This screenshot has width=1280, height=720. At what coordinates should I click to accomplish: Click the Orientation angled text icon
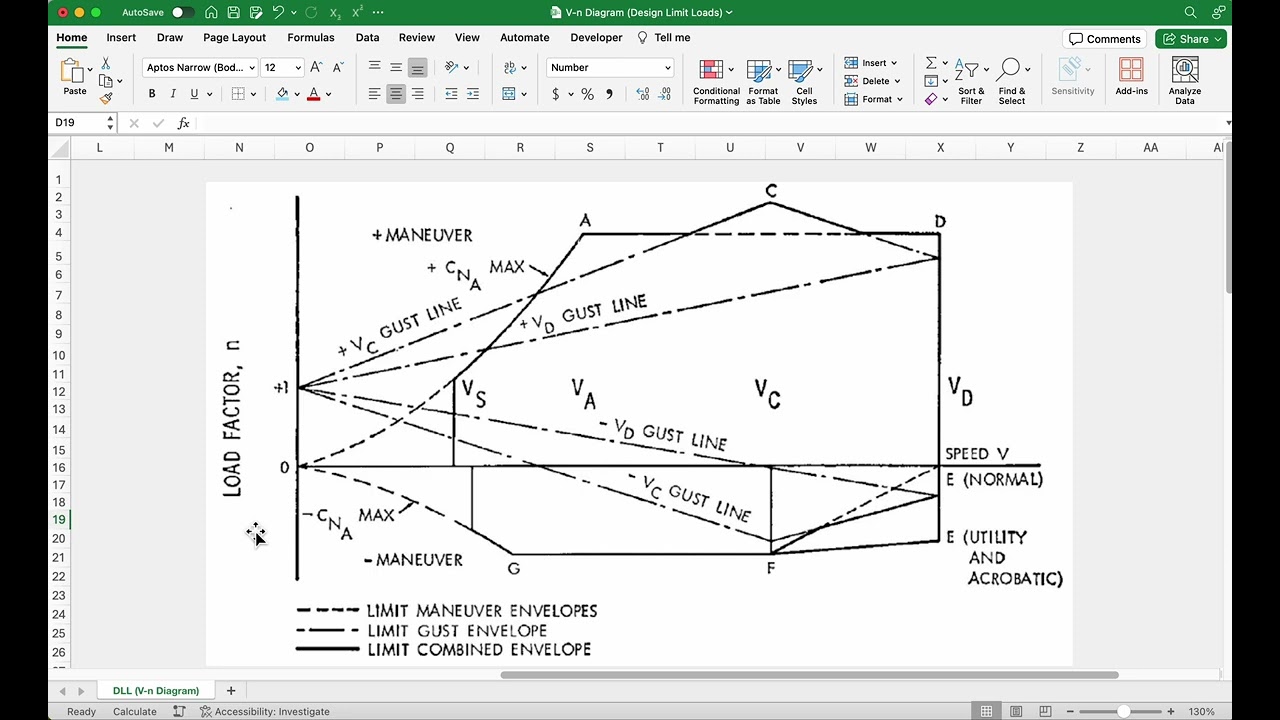[451, 67]
